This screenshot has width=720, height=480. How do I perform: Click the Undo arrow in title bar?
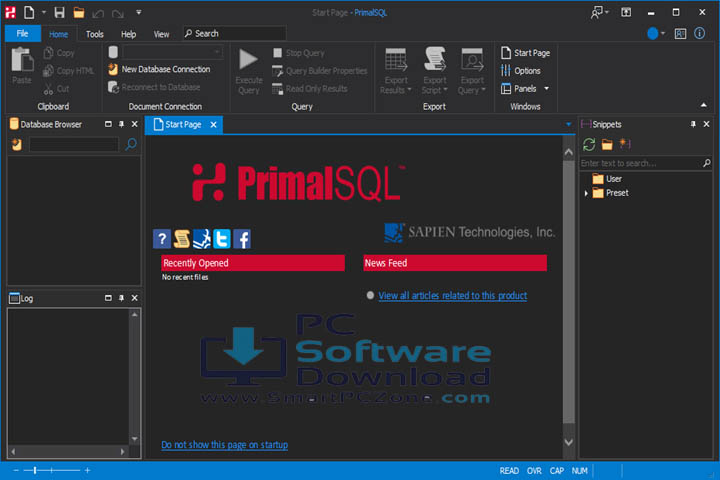(x=98, y=14)
